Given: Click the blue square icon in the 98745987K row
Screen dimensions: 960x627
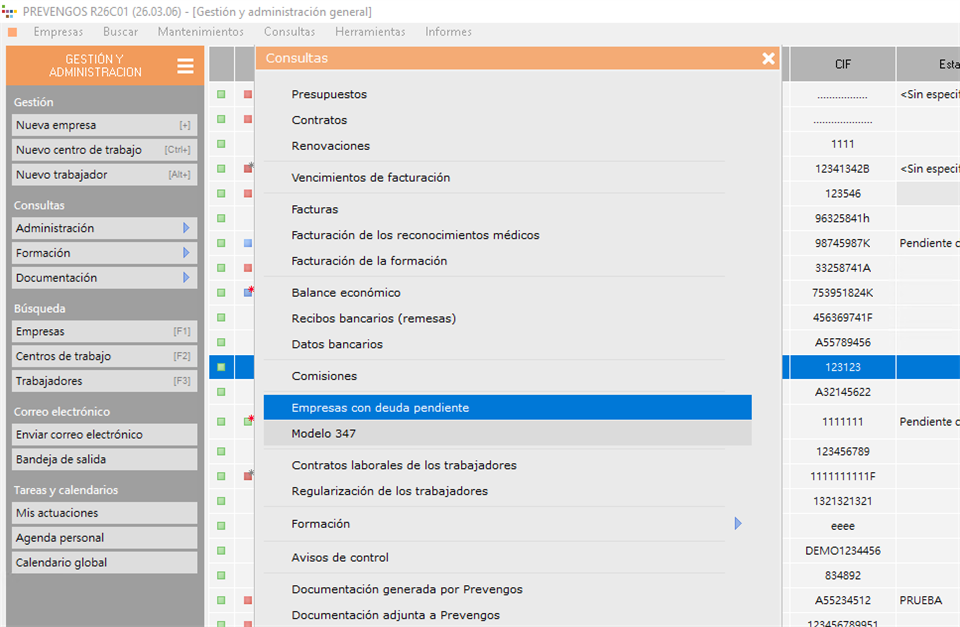Looking at the screenshot, I should coord(248,243).
